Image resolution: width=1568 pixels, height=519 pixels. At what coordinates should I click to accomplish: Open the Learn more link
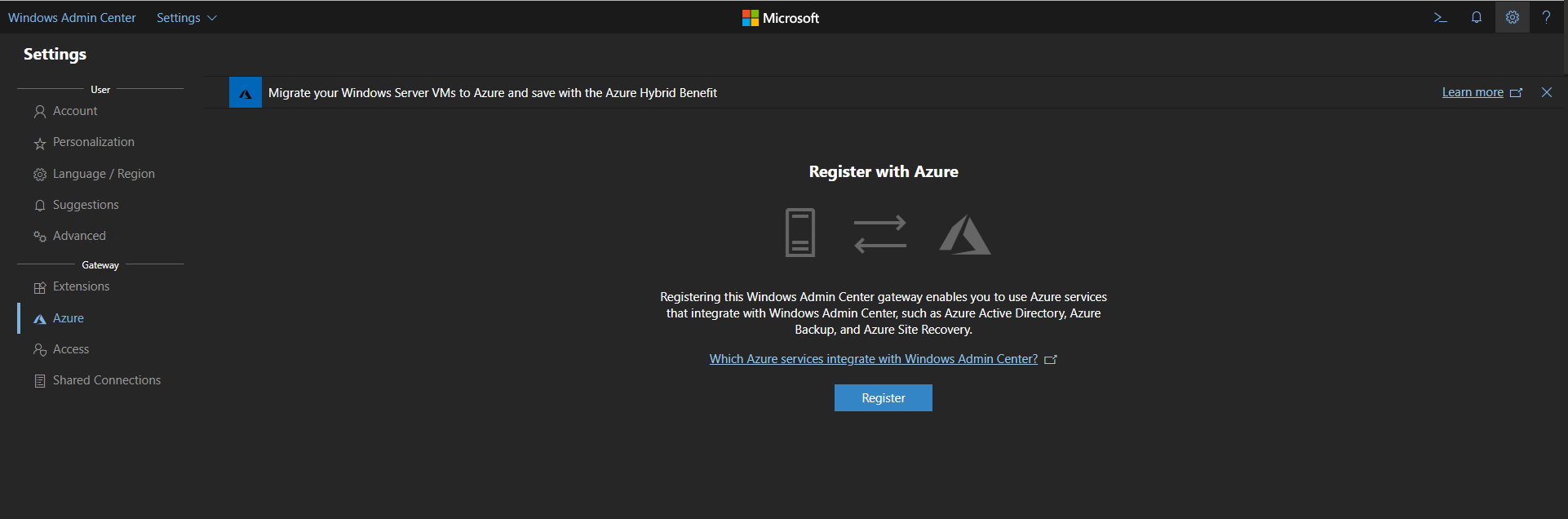[x=1473, y=92]
